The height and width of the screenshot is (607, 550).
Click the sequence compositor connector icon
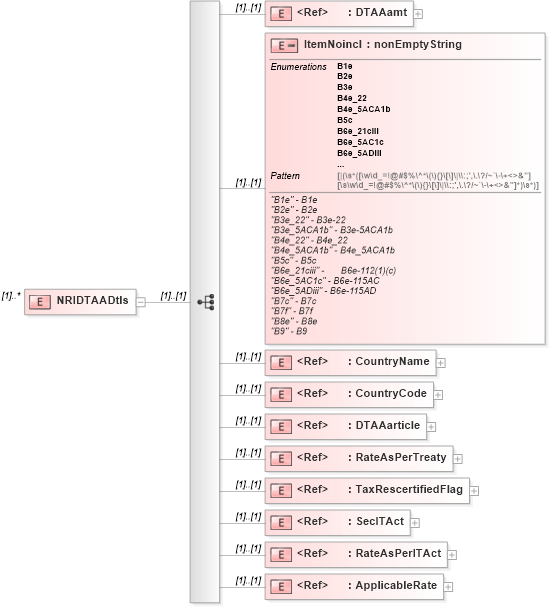(x=206, y=302)
